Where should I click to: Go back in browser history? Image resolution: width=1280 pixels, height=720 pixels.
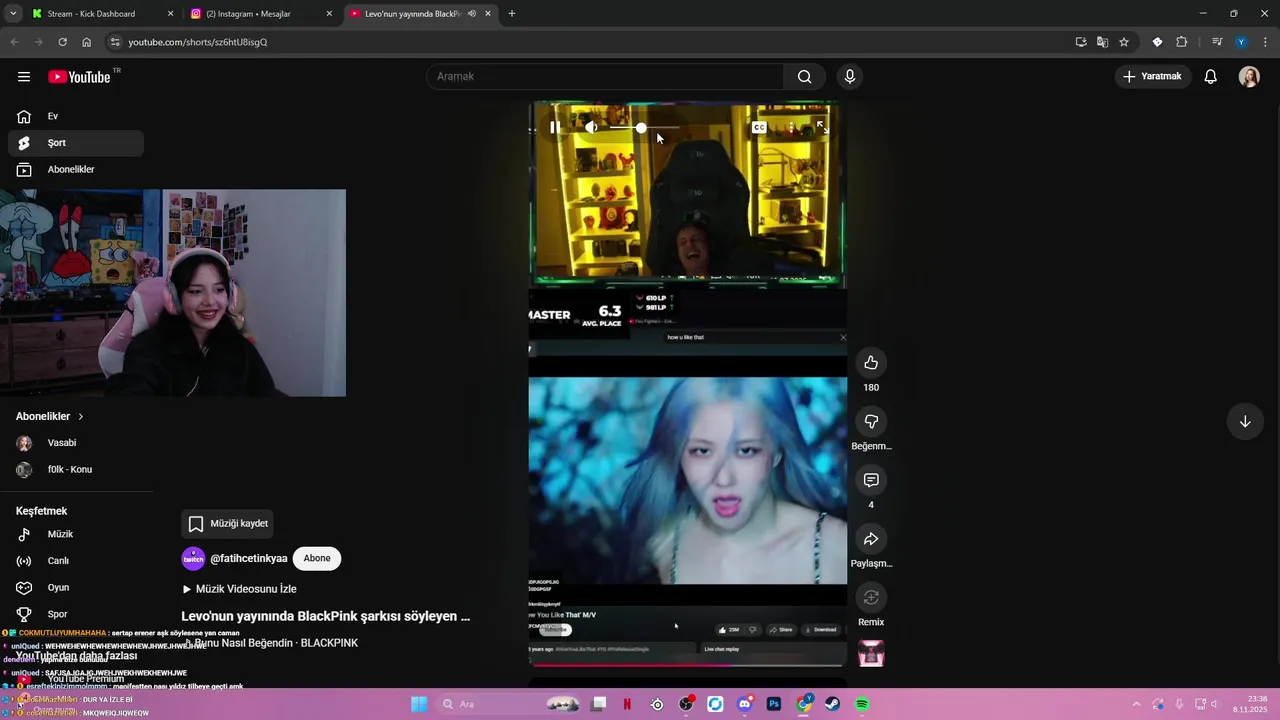click(14, 42)
